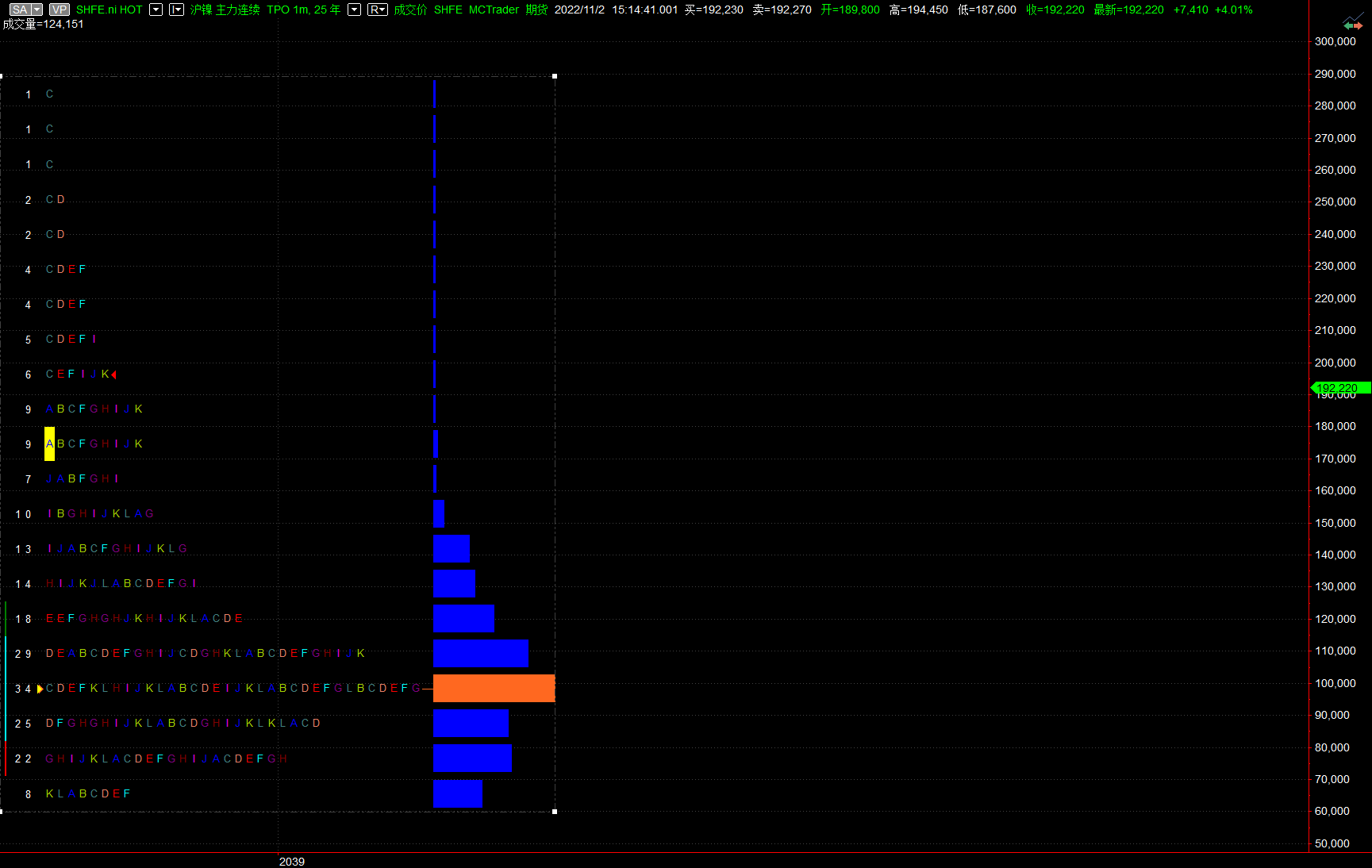This screenshot has height=868, width=1372.
Task: Click the SHFE.ni HOT symbol label
Action: [109, 10]
